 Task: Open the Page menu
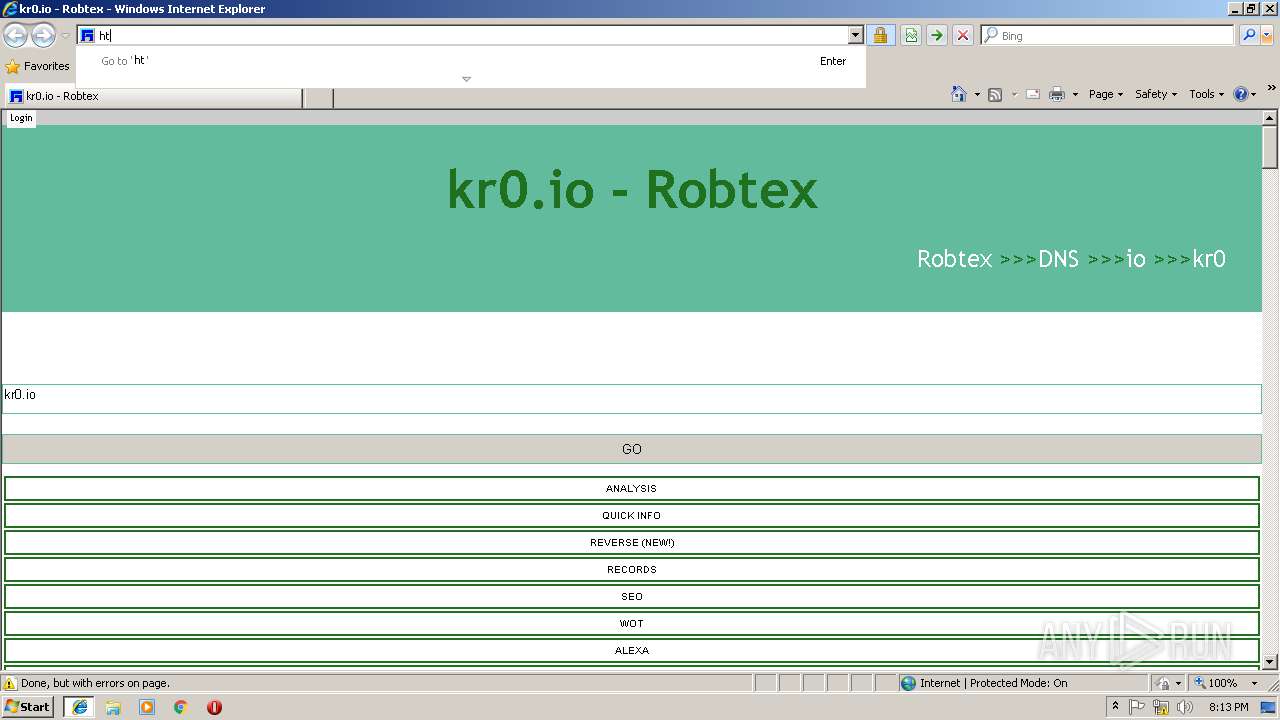1105,94
